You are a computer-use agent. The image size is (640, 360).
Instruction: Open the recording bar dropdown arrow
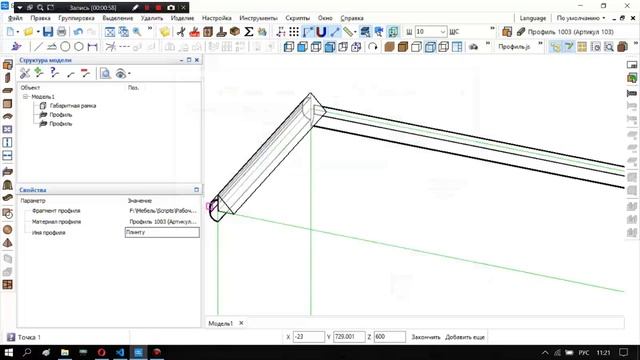pyautogui.click(x=20, y=7)
